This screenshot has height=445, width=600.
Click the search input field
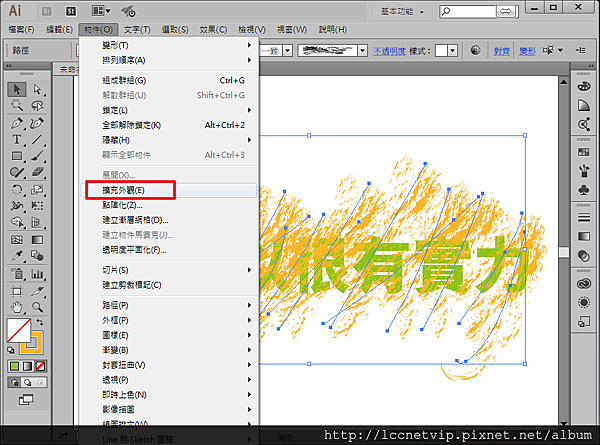[468, 11]
